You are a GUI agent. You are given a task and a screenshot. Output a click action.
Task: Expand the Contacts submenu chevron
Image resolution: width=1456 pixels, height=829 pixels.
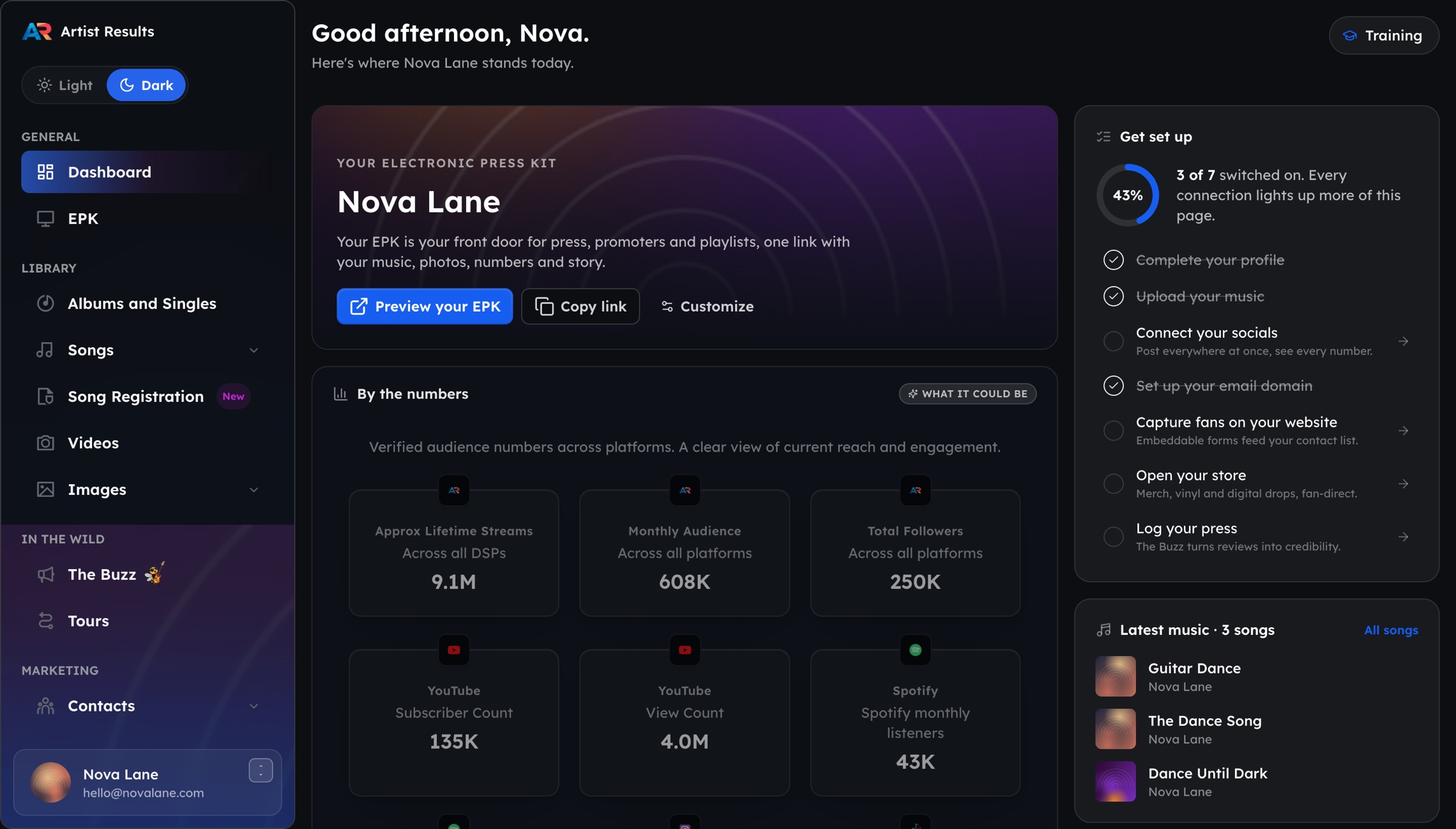[254, 706]
